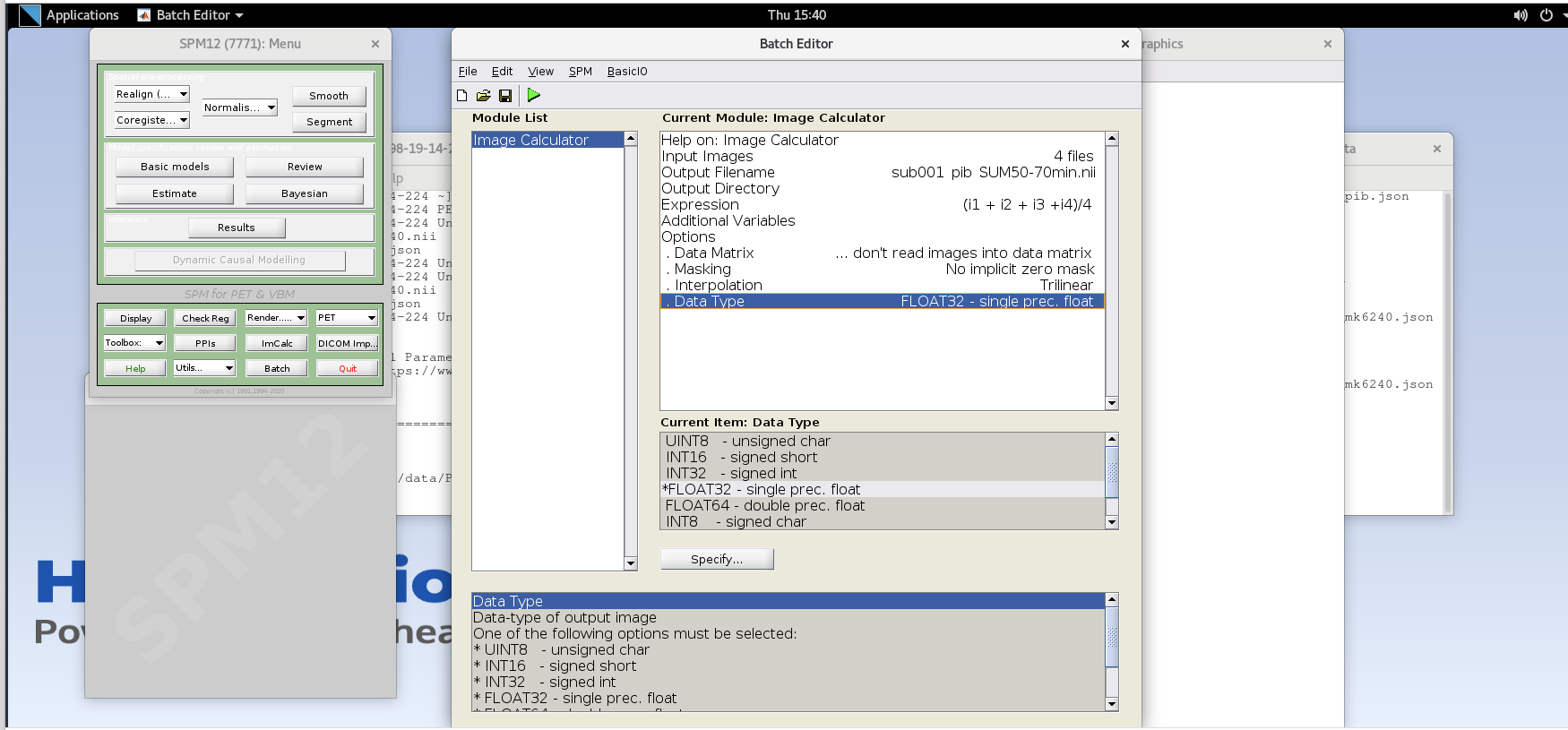1568x730 pixels.
Task: Click the power icon in top bar
Action: pyautogui.click(x=1546, y=15)
